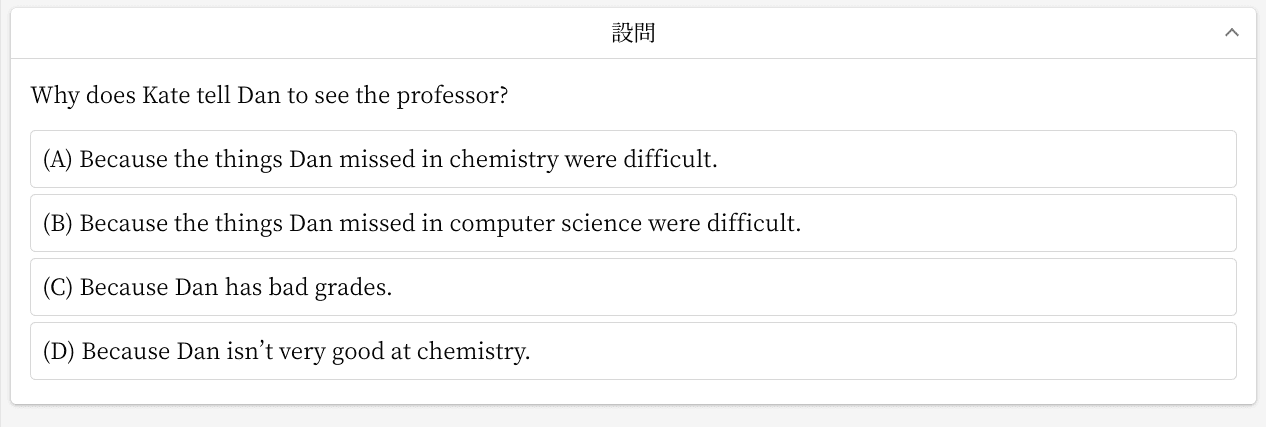Click the (D) label of the fourth option

tap(59, 352)
